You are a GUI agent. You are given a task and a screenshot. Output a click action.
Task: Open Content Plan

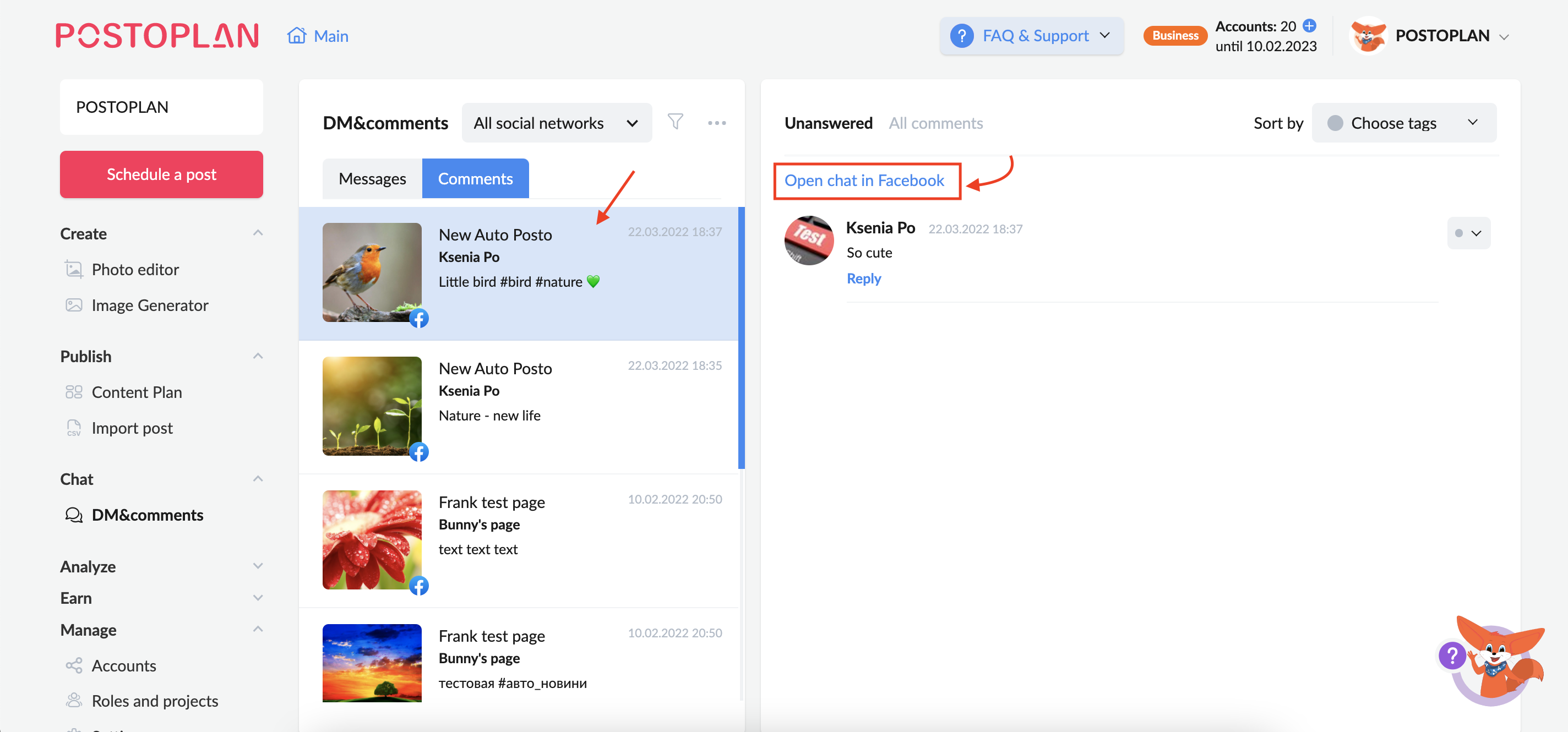tap(137, 392)
